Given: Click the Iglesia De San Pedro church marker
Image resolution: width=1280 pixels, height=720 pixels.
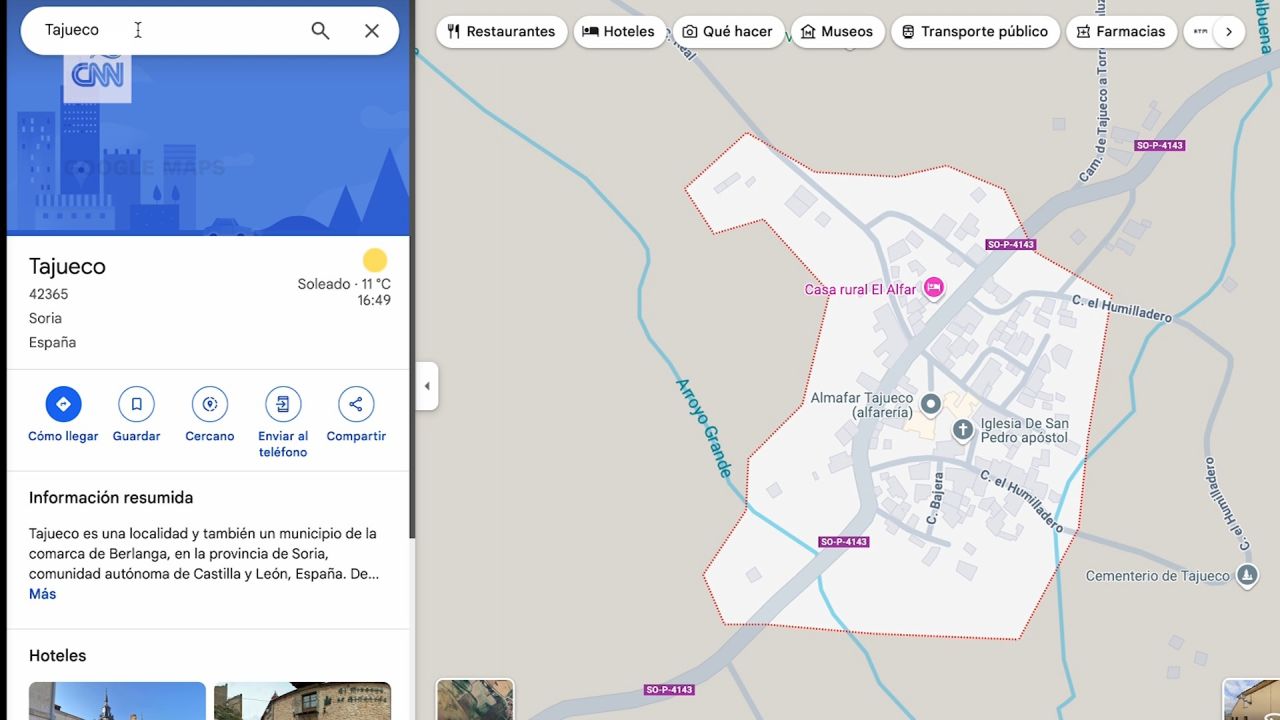Looking at the screenshot, I should click(x=963, y=430).
